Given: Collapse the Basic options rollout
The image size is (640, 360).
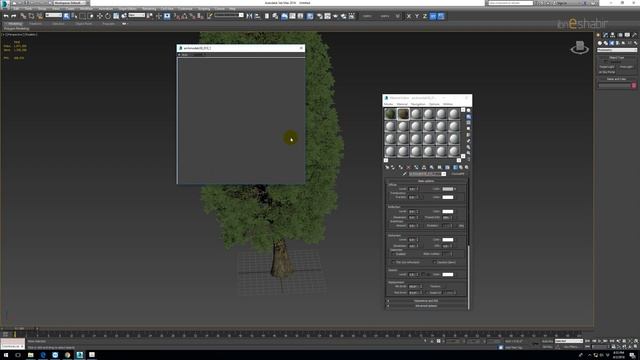Looking at the screenshot, I should (426, 181).
